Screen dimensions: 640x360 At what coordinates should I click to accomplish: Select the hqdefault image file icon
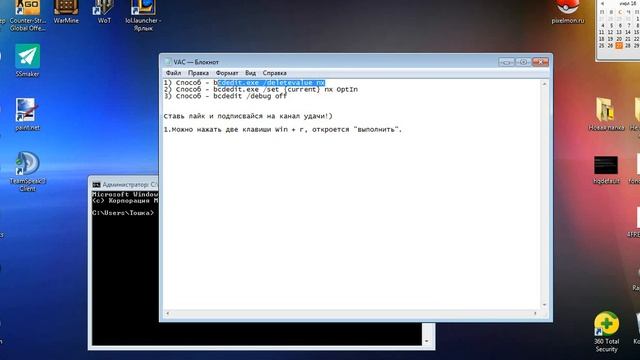pos(606,170)
